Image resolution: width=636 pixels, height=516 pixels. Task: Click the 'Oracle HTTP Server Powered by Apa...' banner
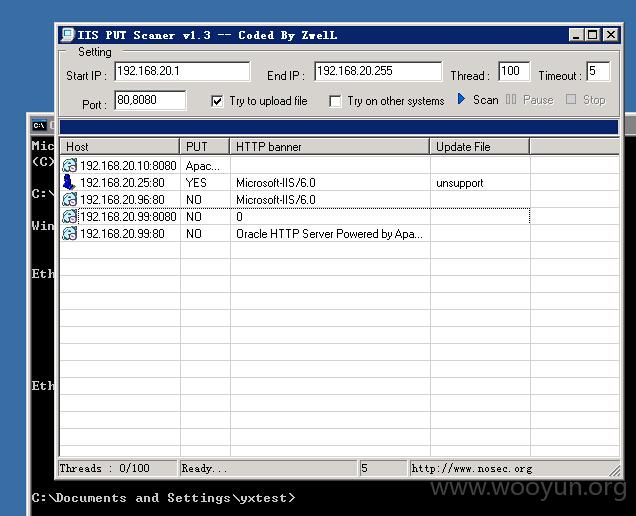[329, 234]
